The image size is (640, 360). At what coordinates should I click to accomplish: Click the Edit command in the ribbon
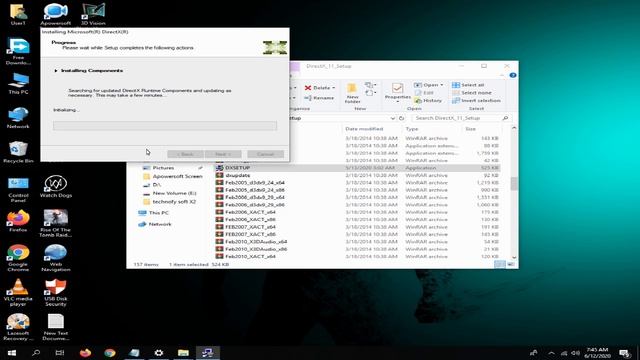(x=424, y=93)
